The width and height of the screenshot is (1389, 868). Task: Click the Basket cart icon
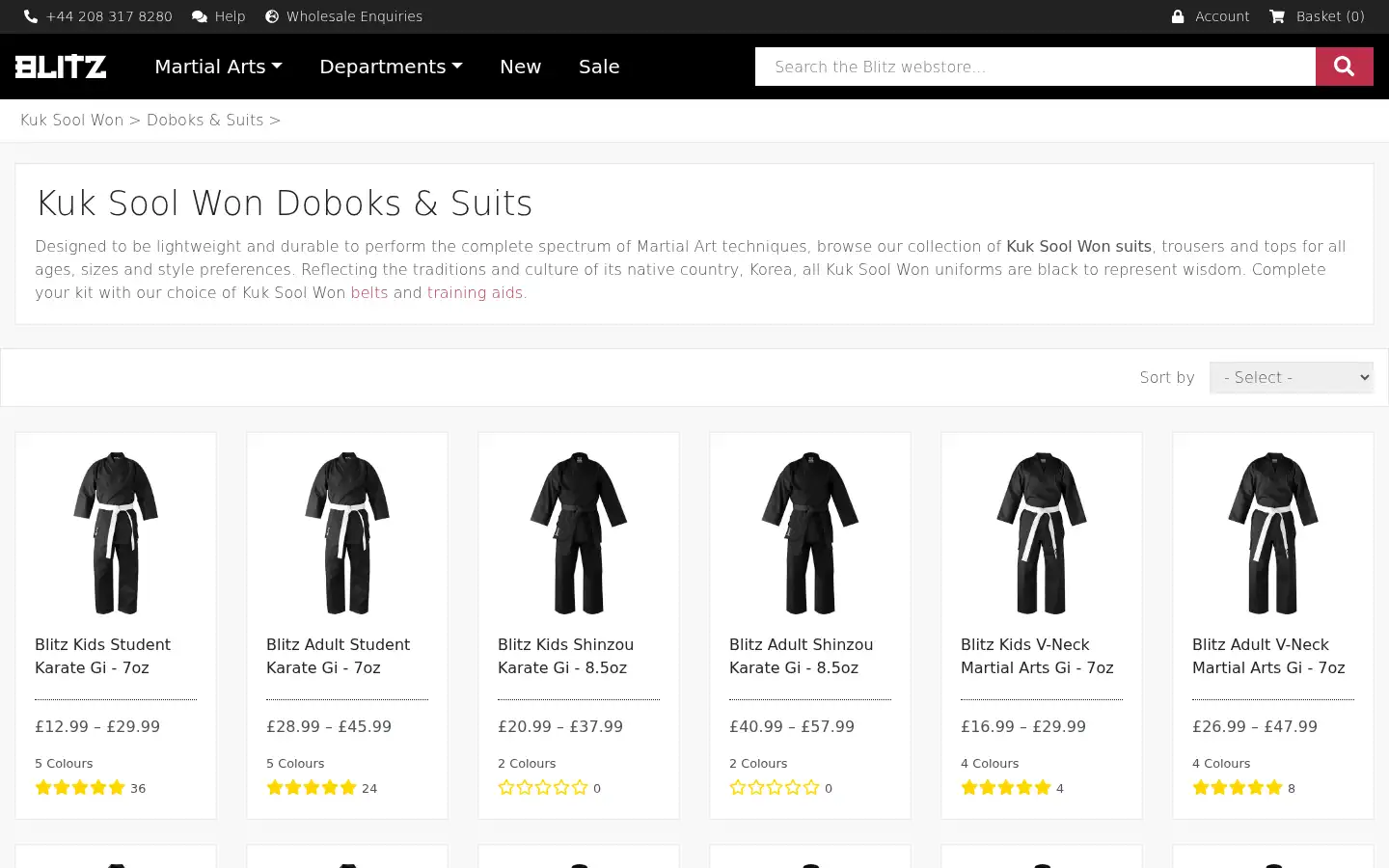point(1277,16)
